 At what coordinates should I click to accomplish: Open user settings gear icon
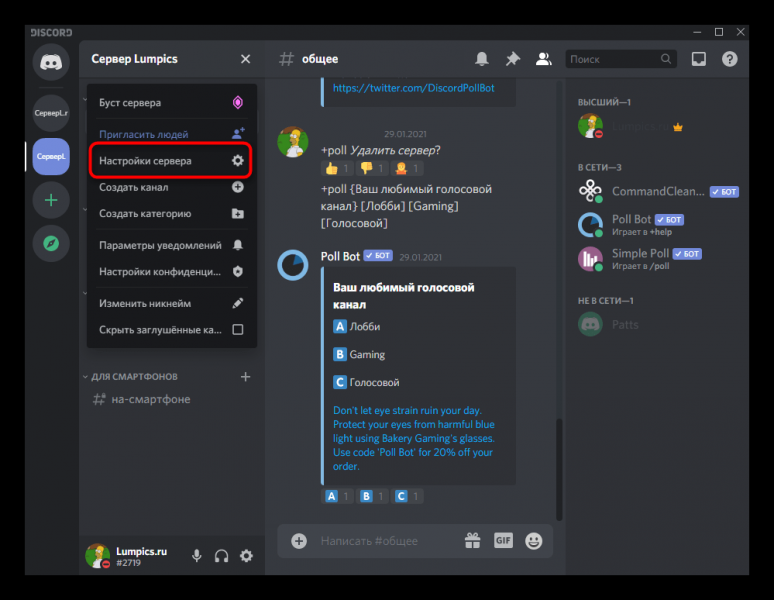tap(246, 556)
